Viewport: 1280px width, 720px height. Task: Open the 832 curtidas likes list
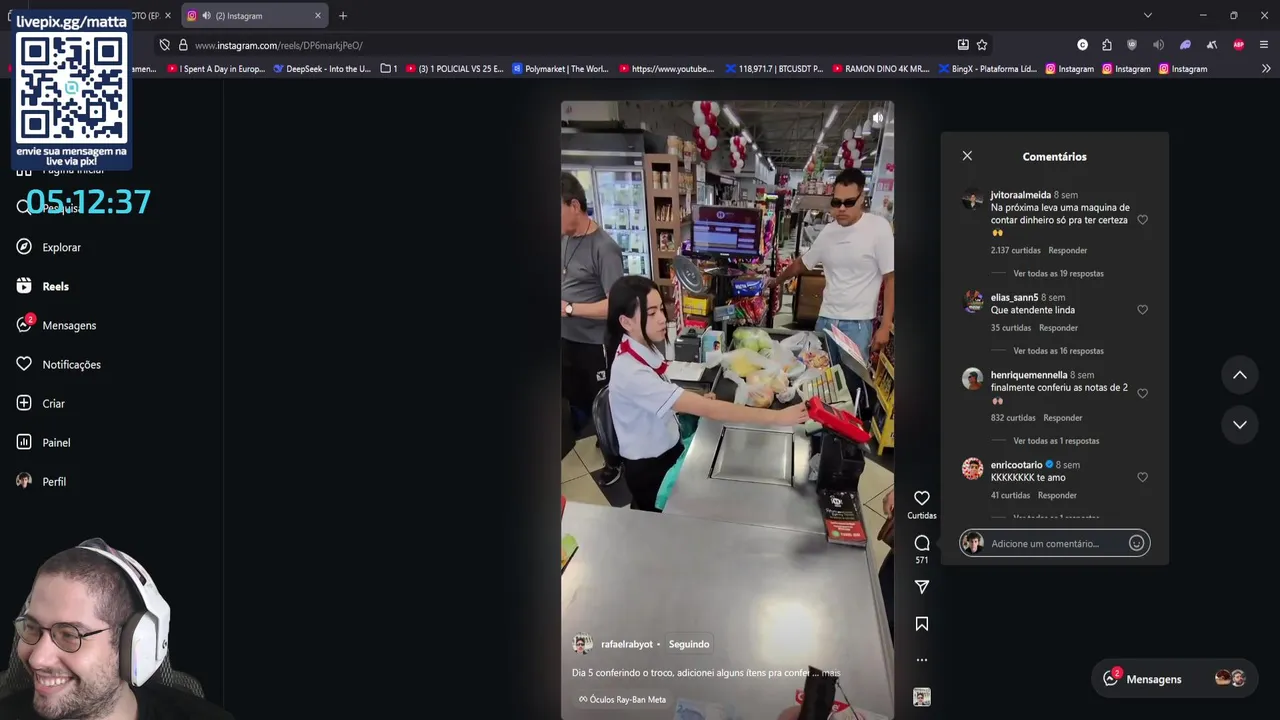(x=1013, y=418)
